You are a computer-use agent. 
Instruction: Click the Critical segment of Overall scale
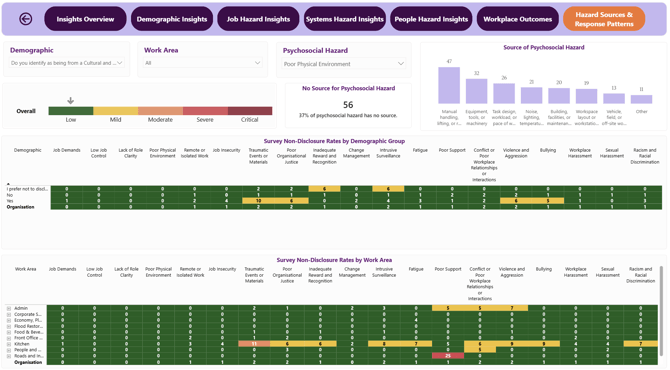(250, 111)
